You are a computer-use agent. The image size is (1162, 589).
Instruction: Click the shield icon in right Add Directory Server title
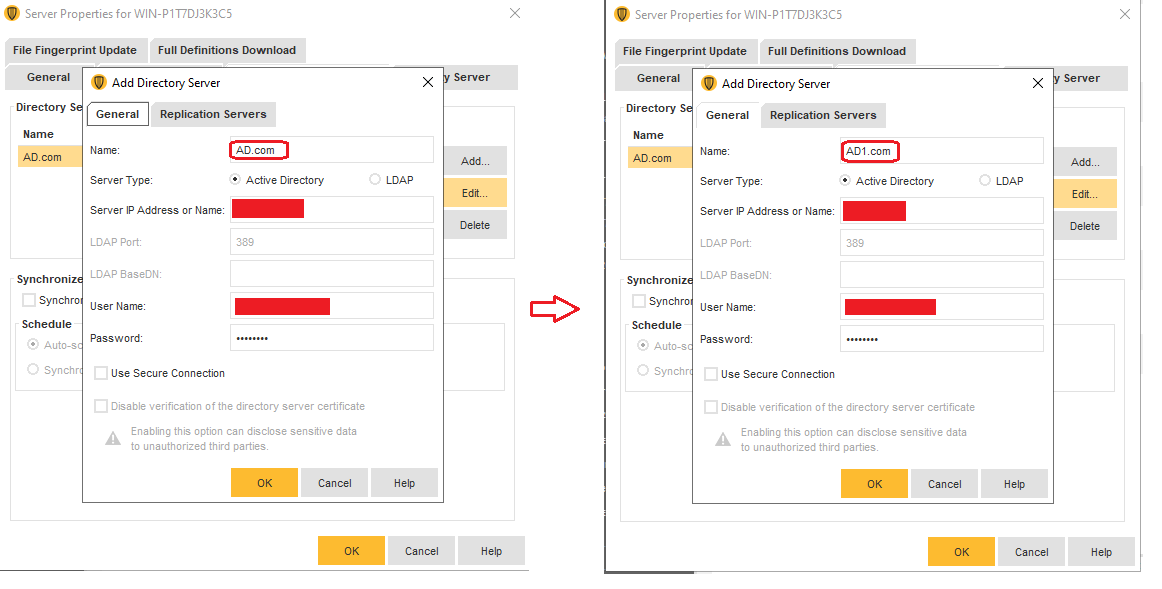(709, 84)
